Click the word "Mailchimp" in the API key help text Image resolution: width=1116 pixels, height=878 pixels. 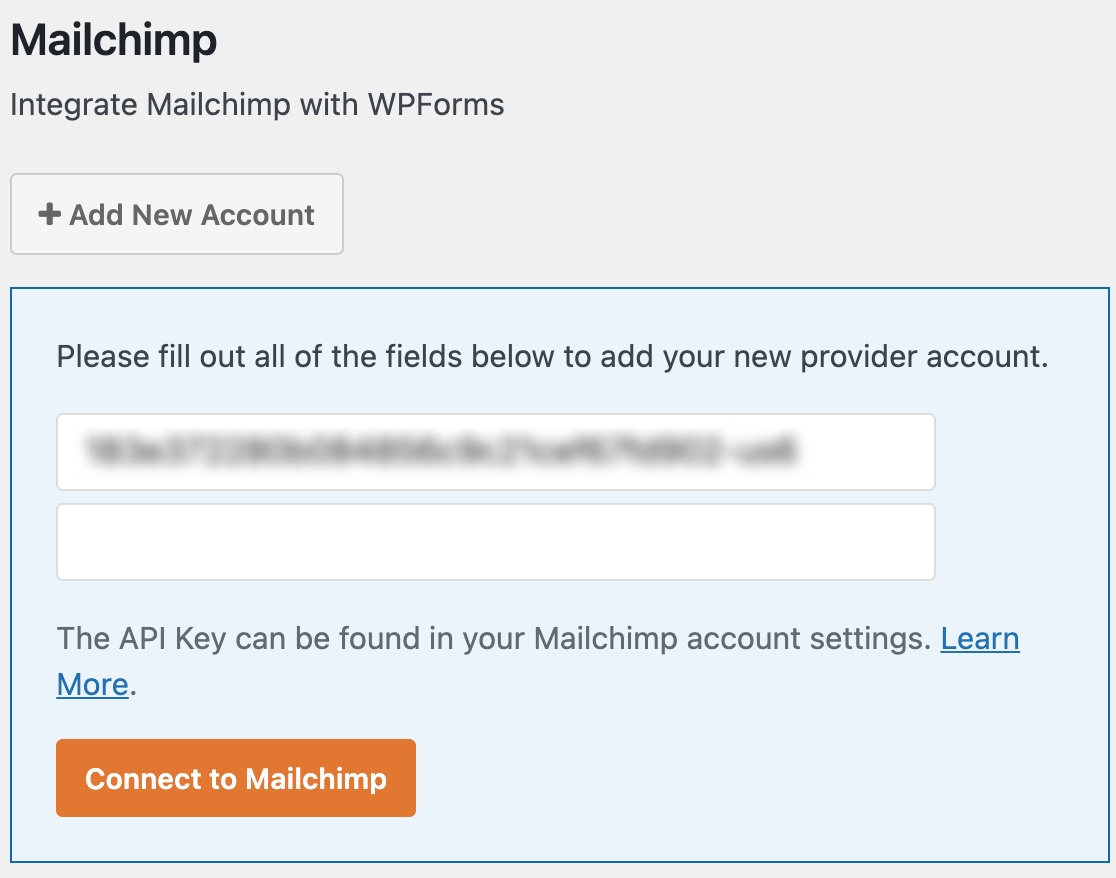click(x=600, y=639)
